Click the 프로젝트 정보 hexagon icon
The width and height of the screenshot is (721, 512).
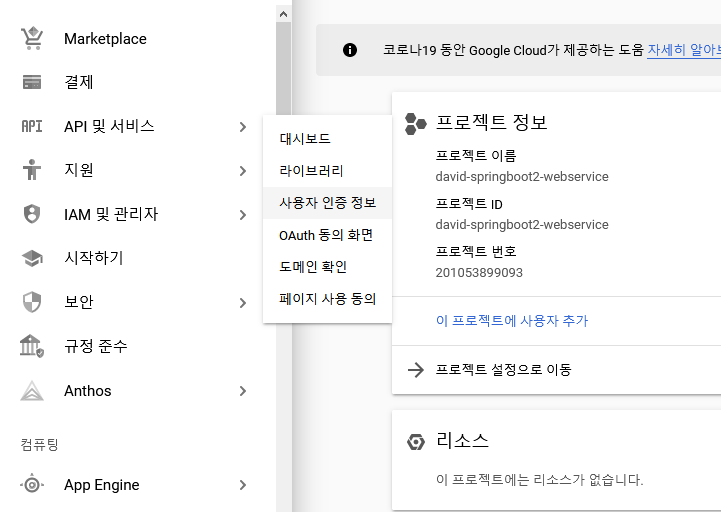[x=415, y=124]
